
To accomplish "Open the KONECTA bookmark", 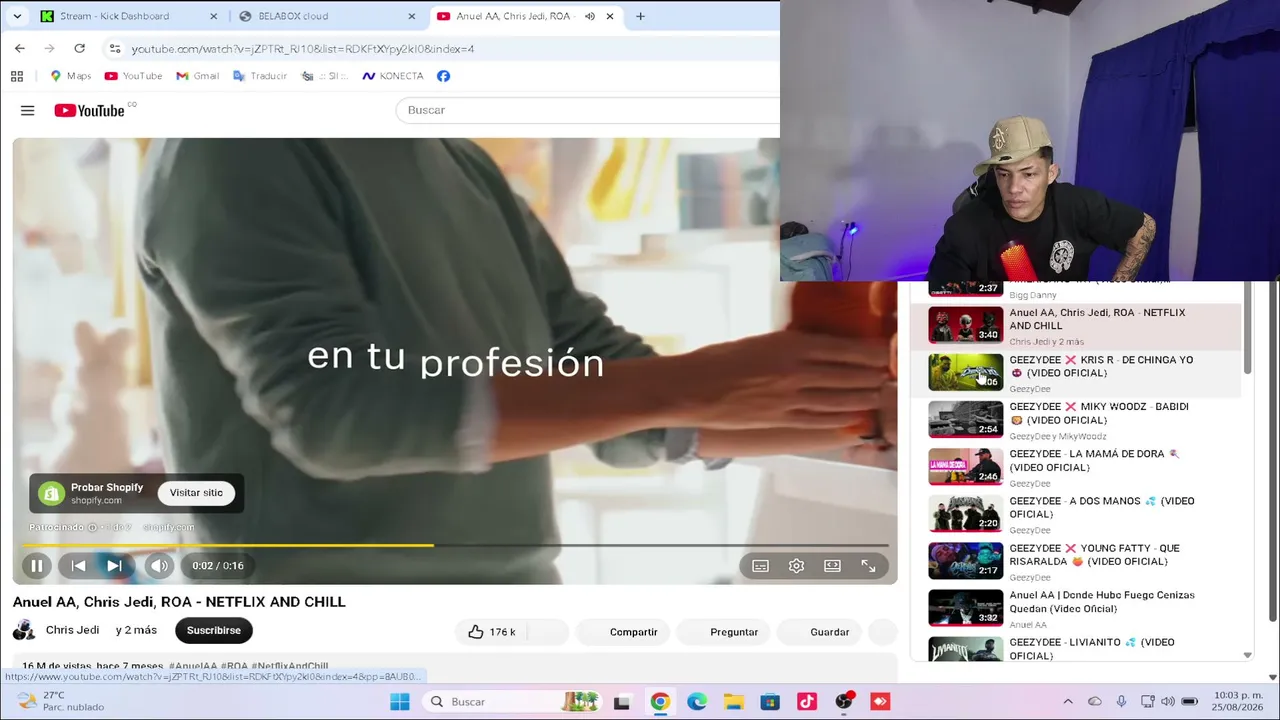I will (392, 76).
